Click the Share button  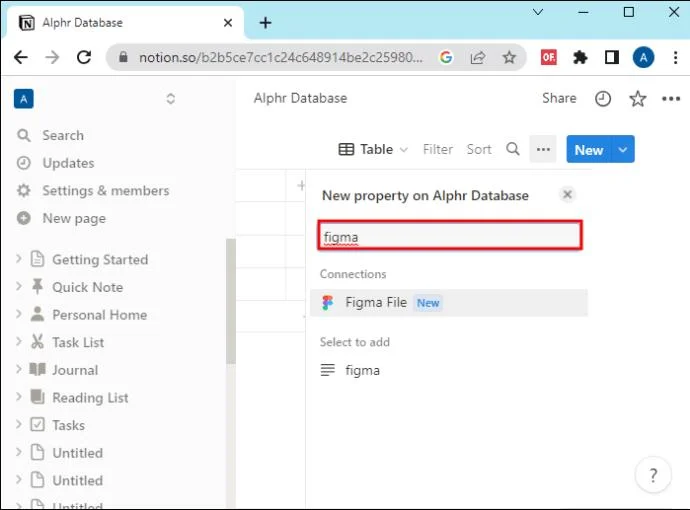559,98
